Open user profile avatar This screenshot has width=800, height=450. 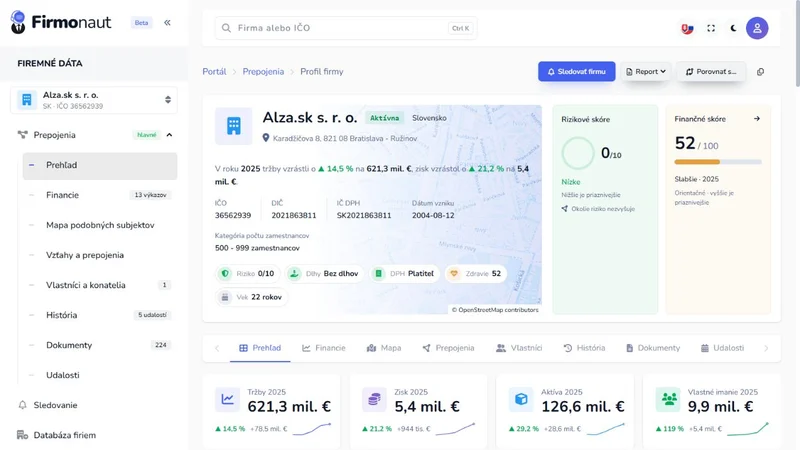click(757, 28)
